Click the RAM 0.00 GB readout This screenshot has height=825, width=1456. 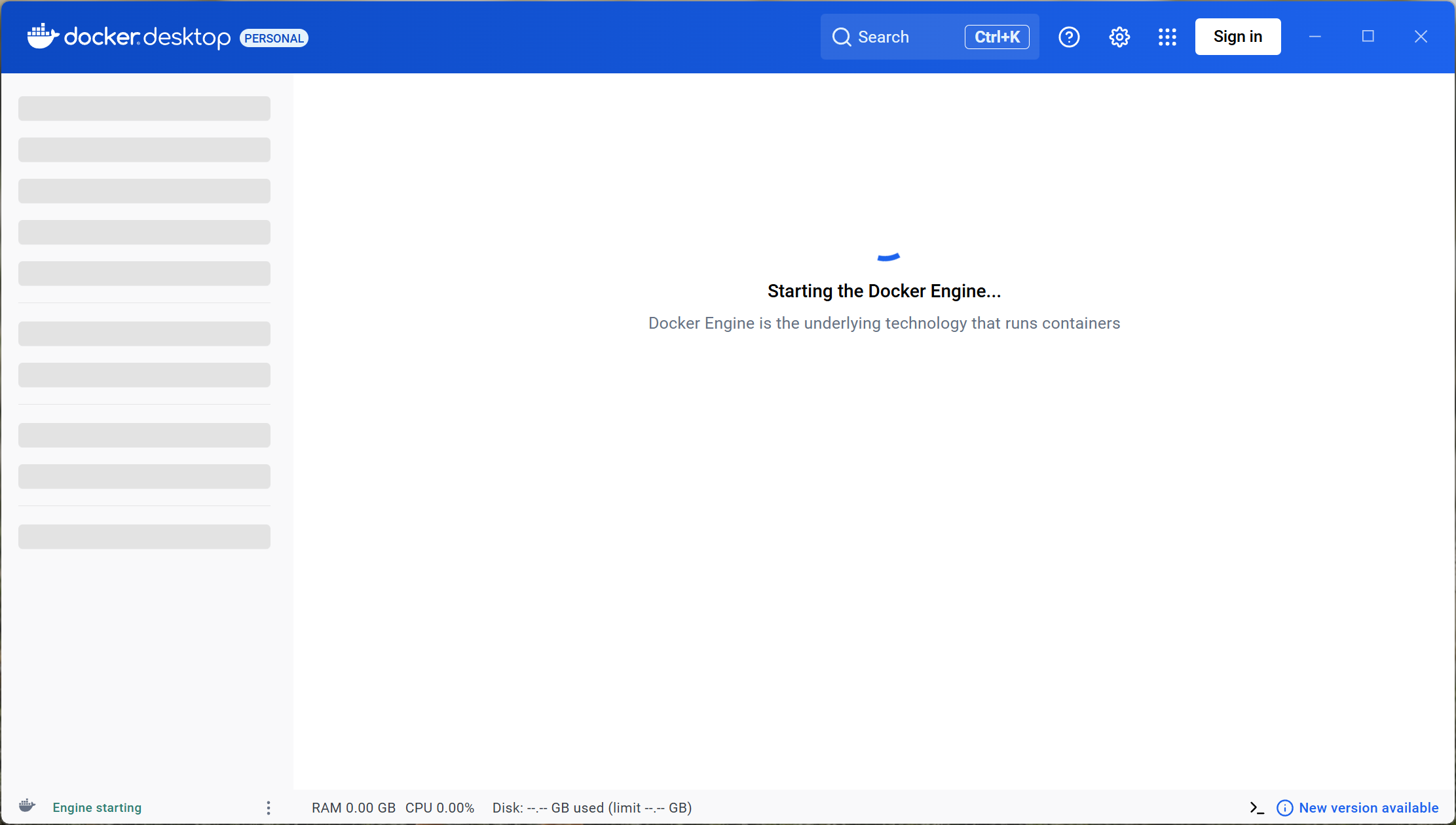point(354,808)
